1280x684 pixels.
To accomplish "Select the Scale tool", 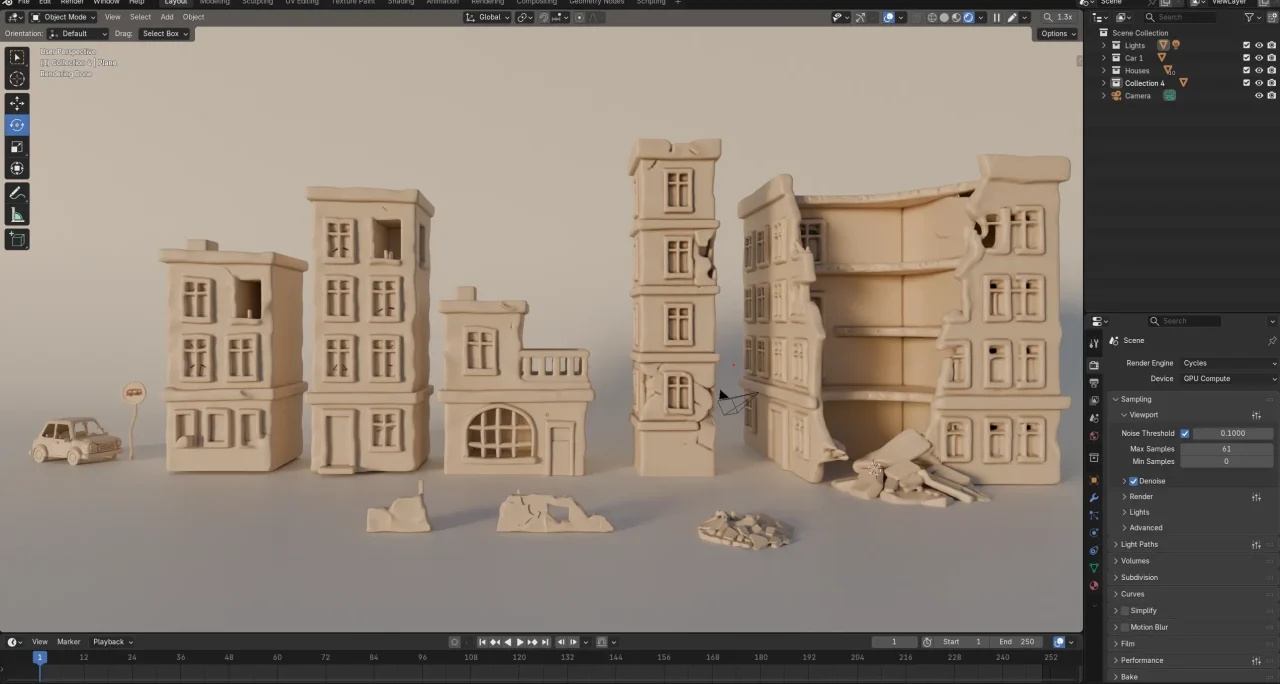I will click(x=16, y=146).
